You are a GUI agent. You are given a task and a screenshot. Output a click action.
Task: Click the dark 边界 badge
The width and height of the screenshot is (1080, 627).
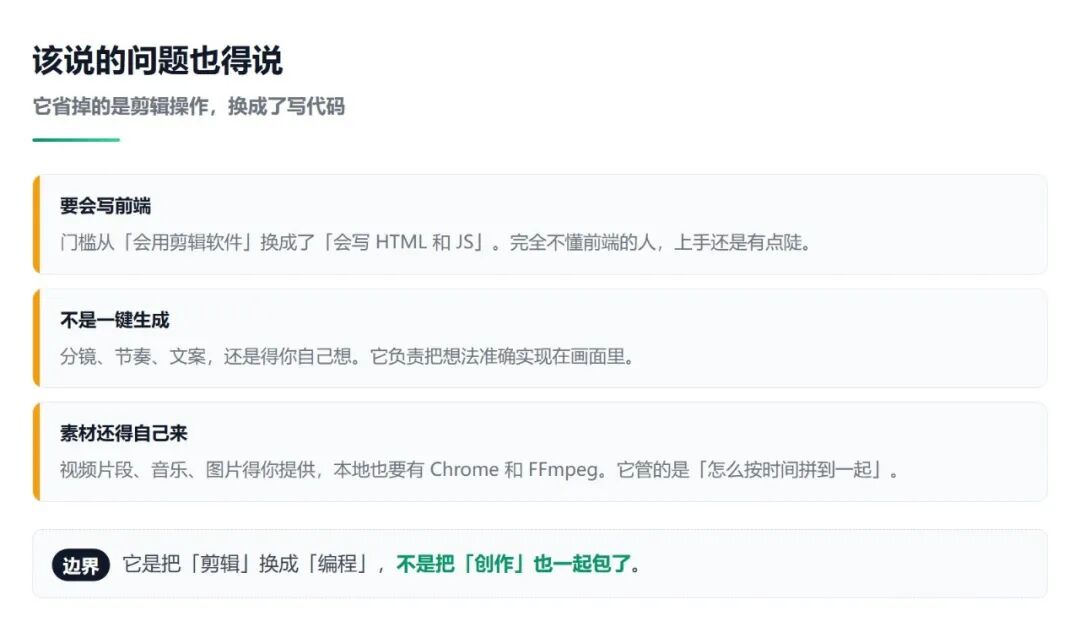pyautogui.click(x=81, y=566)
